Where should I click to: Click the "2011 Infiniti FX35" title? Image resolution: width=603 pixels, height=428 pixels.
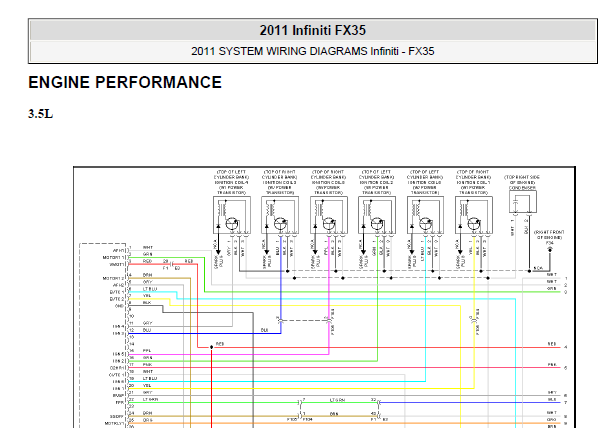click(313, 30)
